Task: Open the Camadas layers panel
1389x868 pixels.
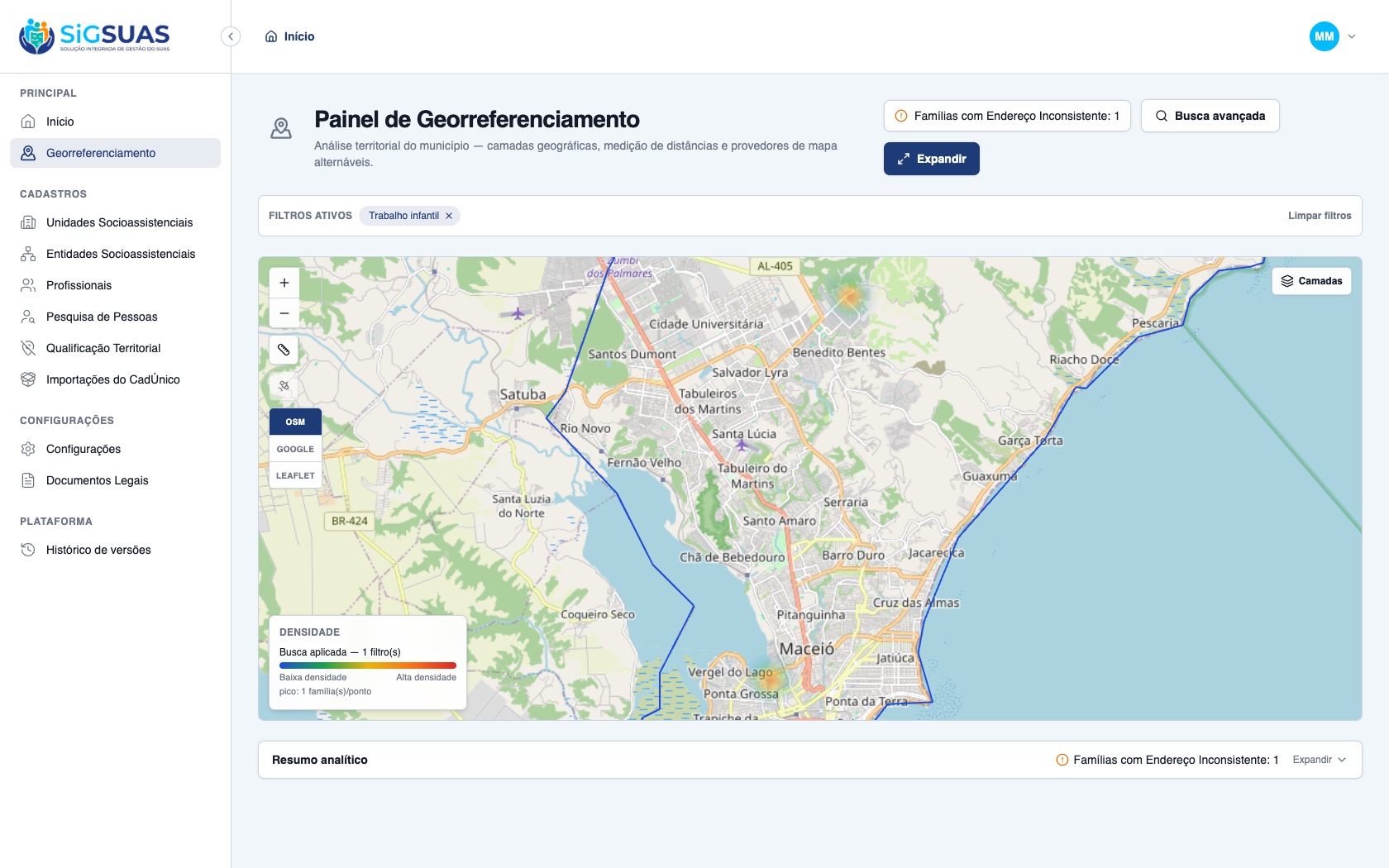Action: tap(1311, 281)
